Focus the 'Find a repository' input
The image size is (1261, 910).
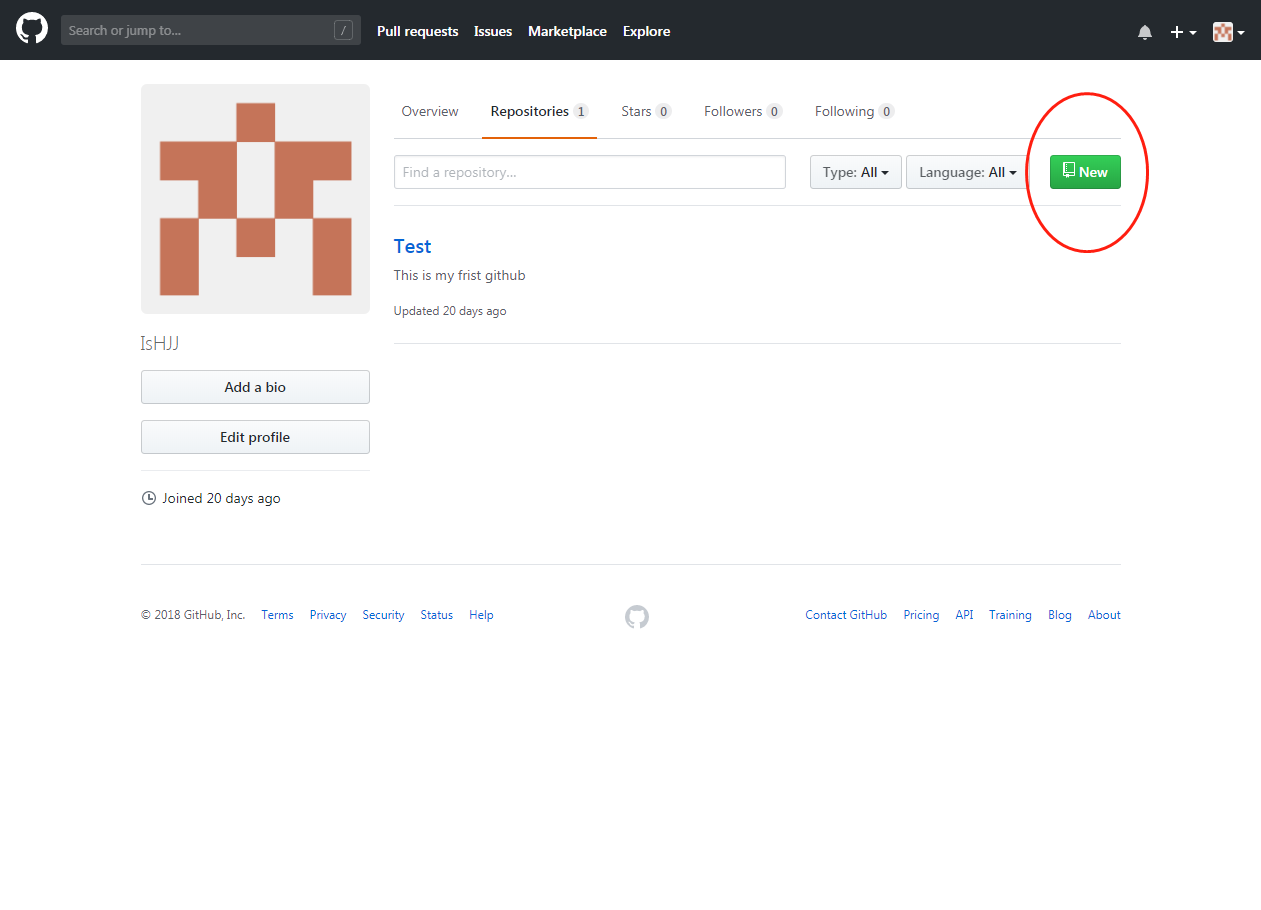[590, 172]
